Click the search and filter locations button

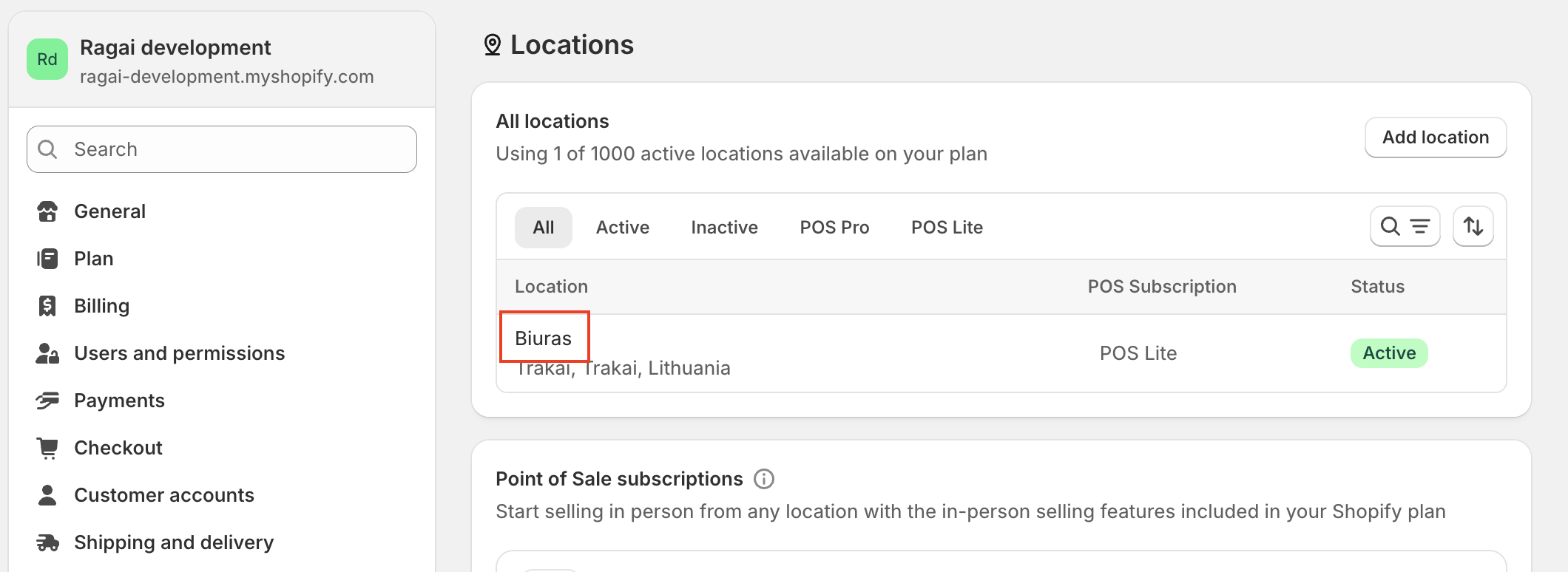[x=1405, y=226]
